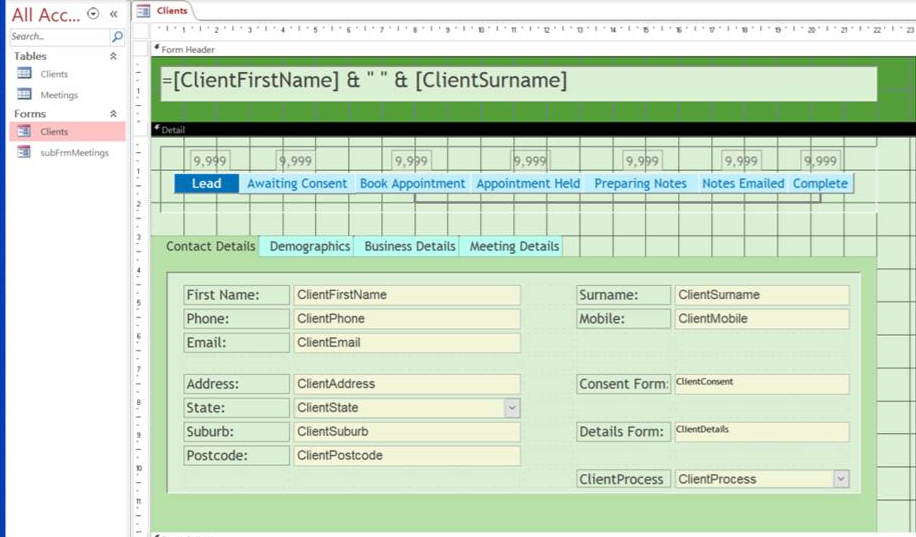Click the form icon on Clients document tab
The height and width of the screenshot is (537, 916).
click(144, 11)
